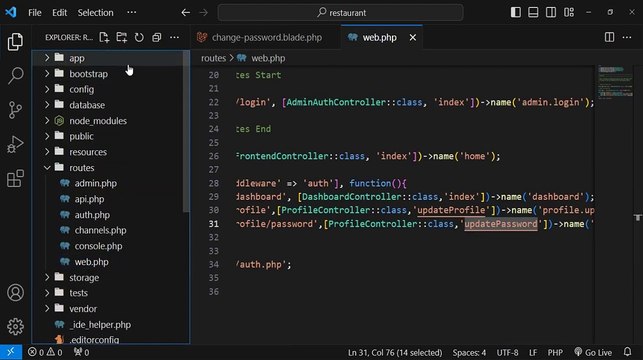Open the Source Control view
Image resolution: width=643 pixels, height=360 pixels.
coord(15,110)
